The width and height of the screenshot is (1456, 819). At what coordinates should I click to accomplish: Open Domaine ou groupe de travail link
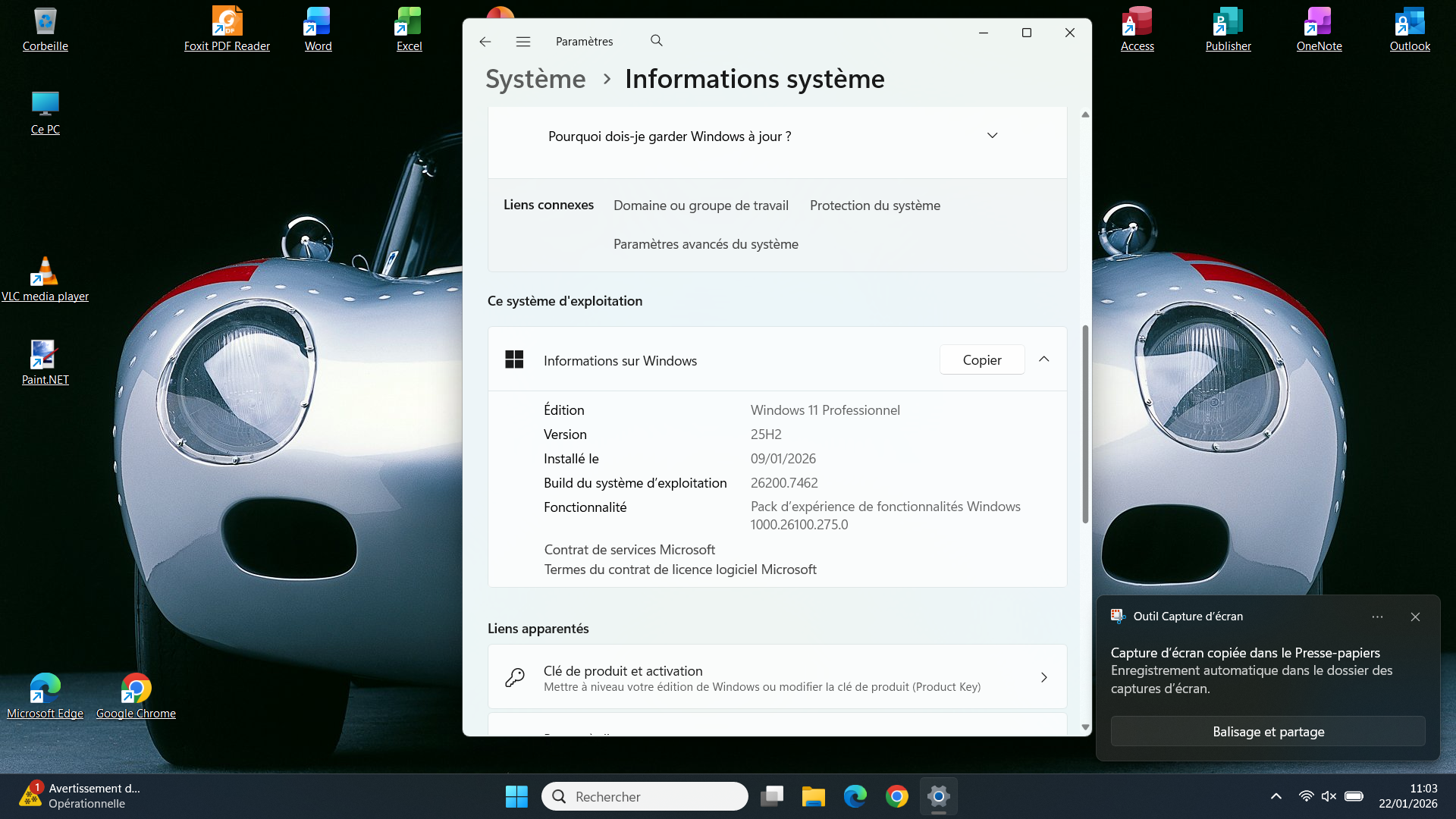pyautogui.click(x=701, y=206)
